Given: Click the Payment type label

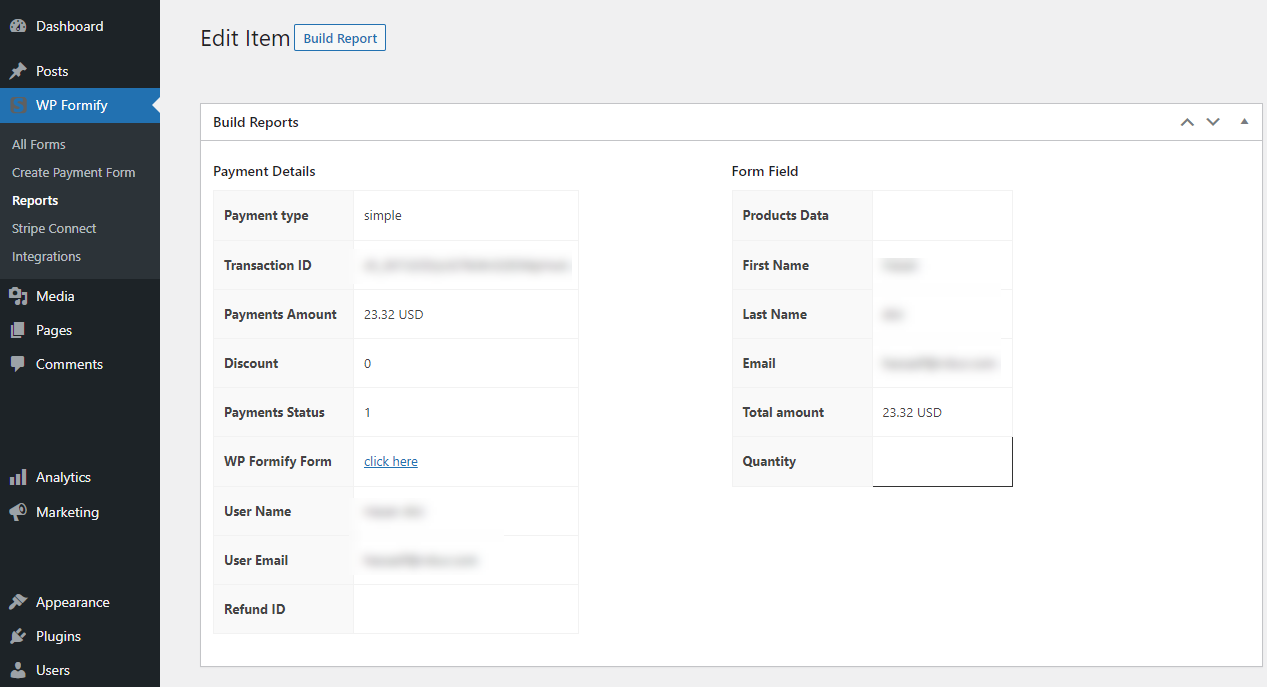Looking at the screenshot, I should [x=266, y=215].
